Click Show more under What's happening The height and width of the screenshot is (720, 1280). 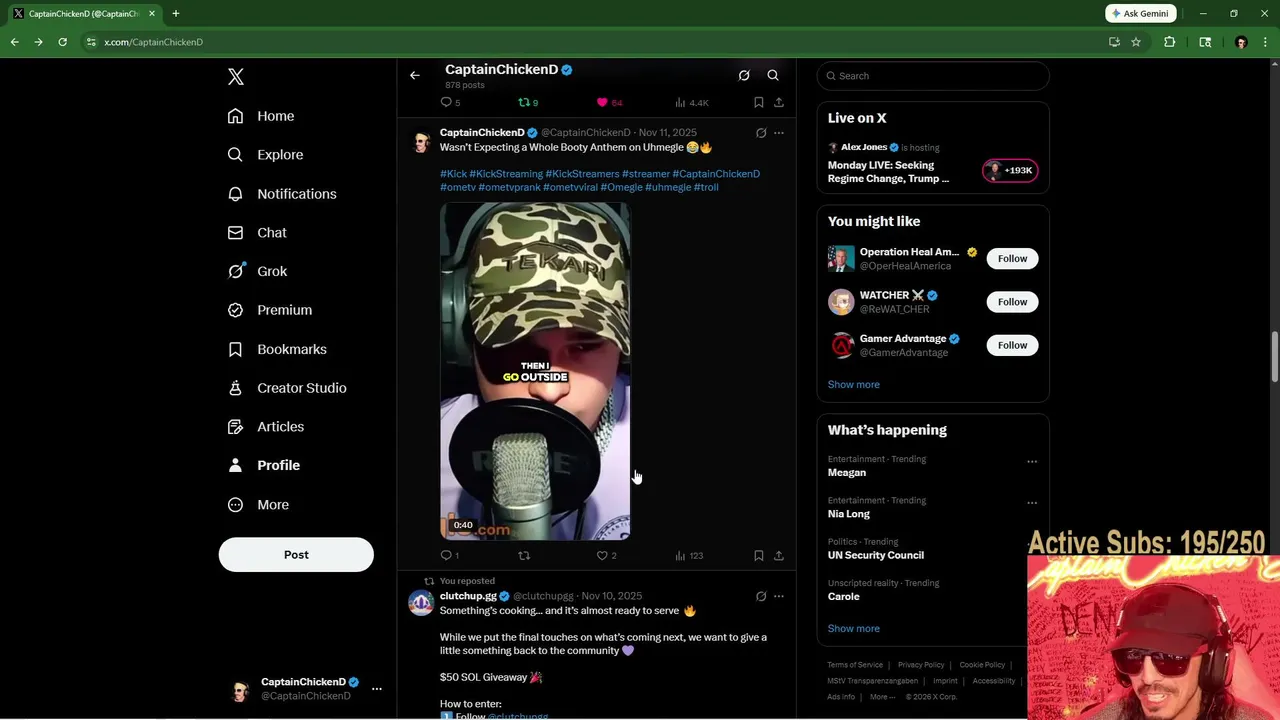[x=854, y=628]
